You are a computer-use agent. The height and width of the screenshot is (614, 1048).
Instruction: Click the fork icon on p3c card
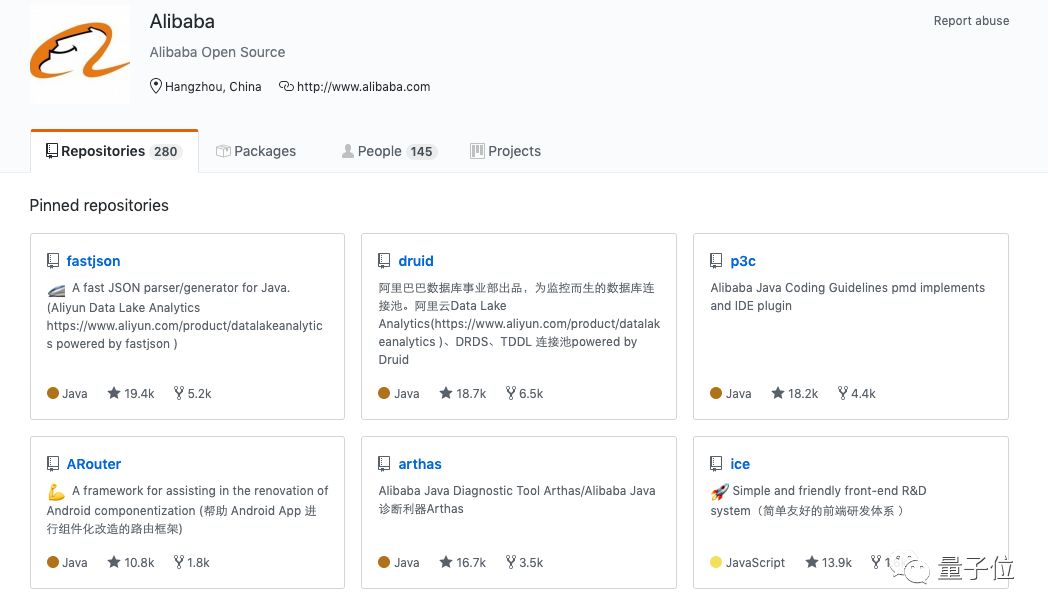pos(843,394)
